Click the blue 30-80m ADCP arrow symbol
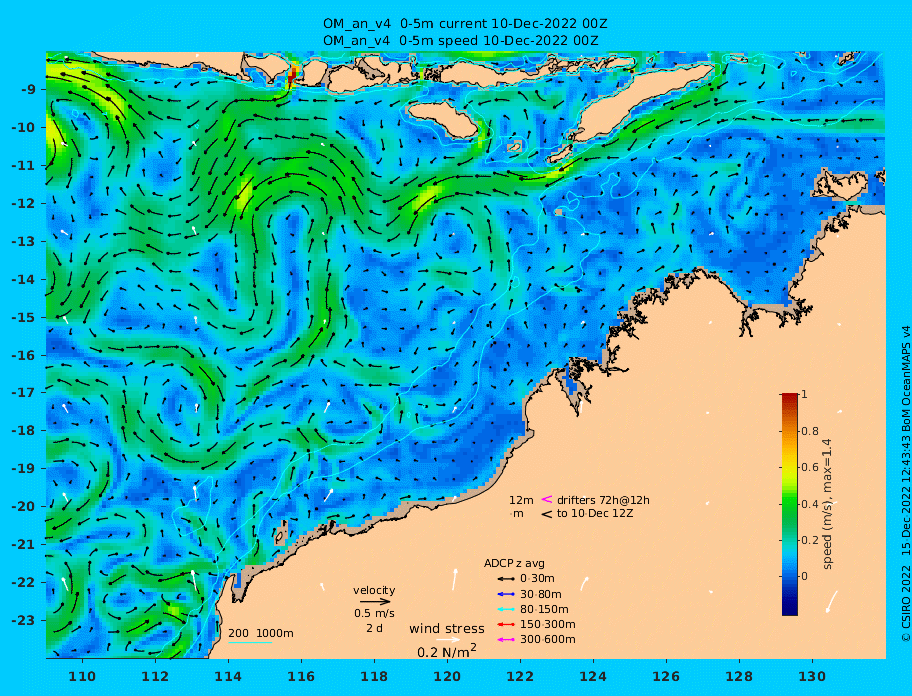Viewport: 912px width, 696px height. pos(506,594)
